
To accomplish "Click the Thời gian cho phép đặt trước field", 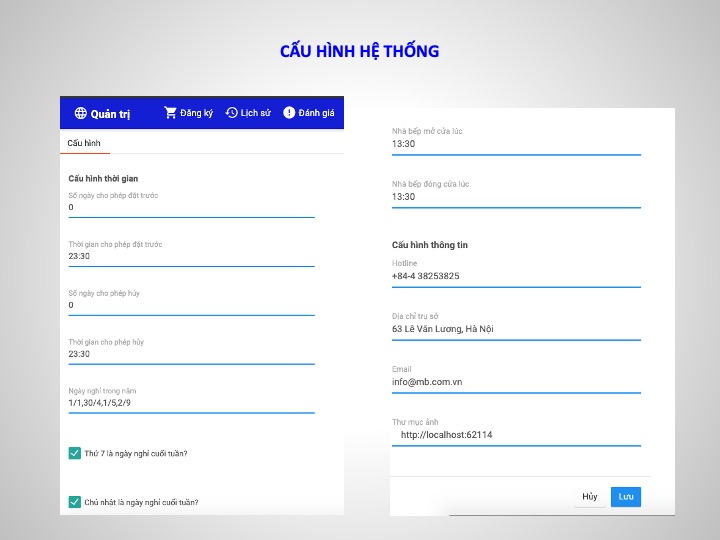I will [190, 257].
